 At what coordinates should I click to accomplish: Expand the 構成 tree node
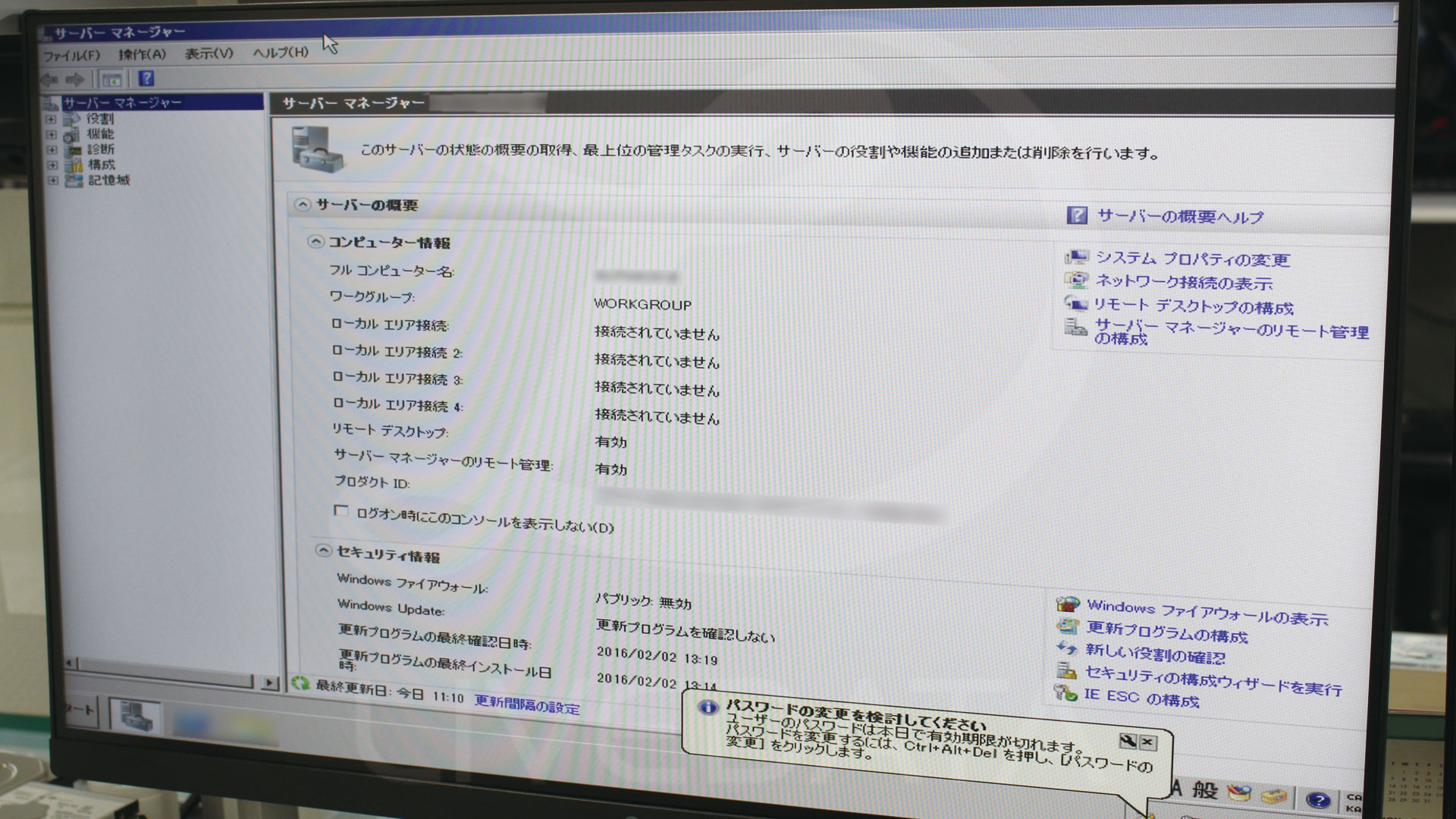point(52,165)
